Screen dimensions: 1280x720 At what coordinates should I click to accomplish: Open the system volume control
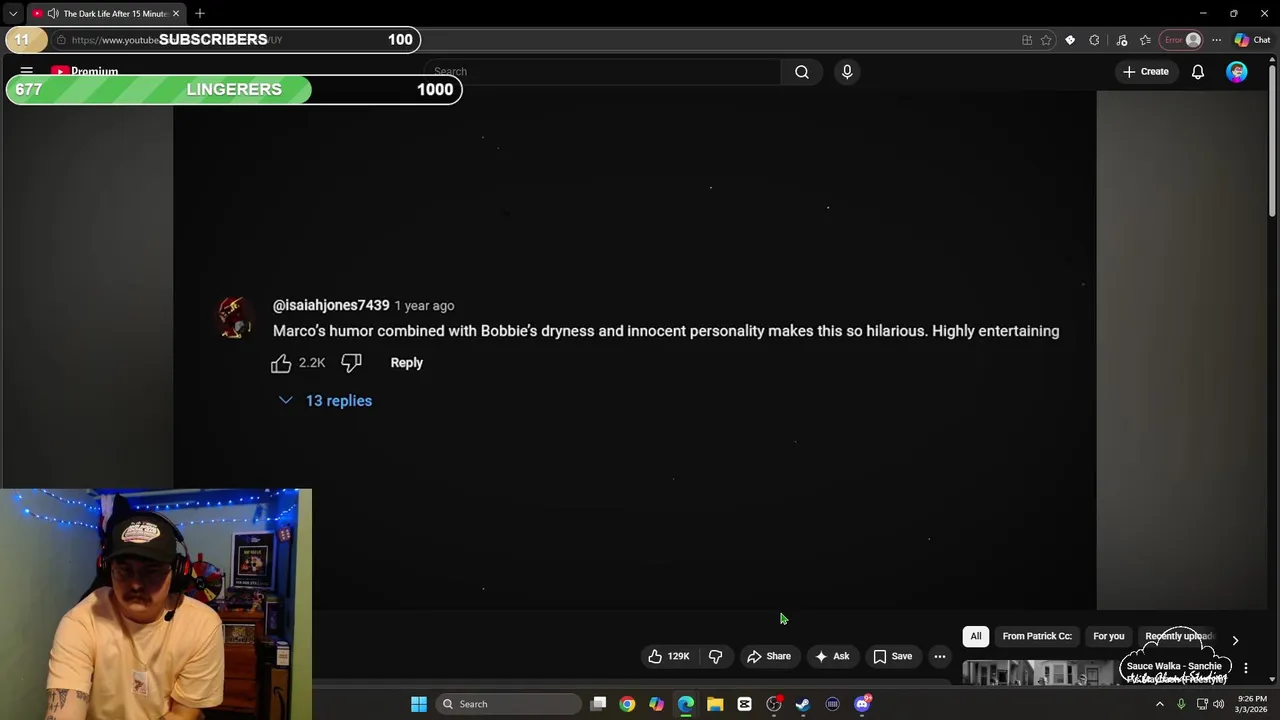(1219, 704)
